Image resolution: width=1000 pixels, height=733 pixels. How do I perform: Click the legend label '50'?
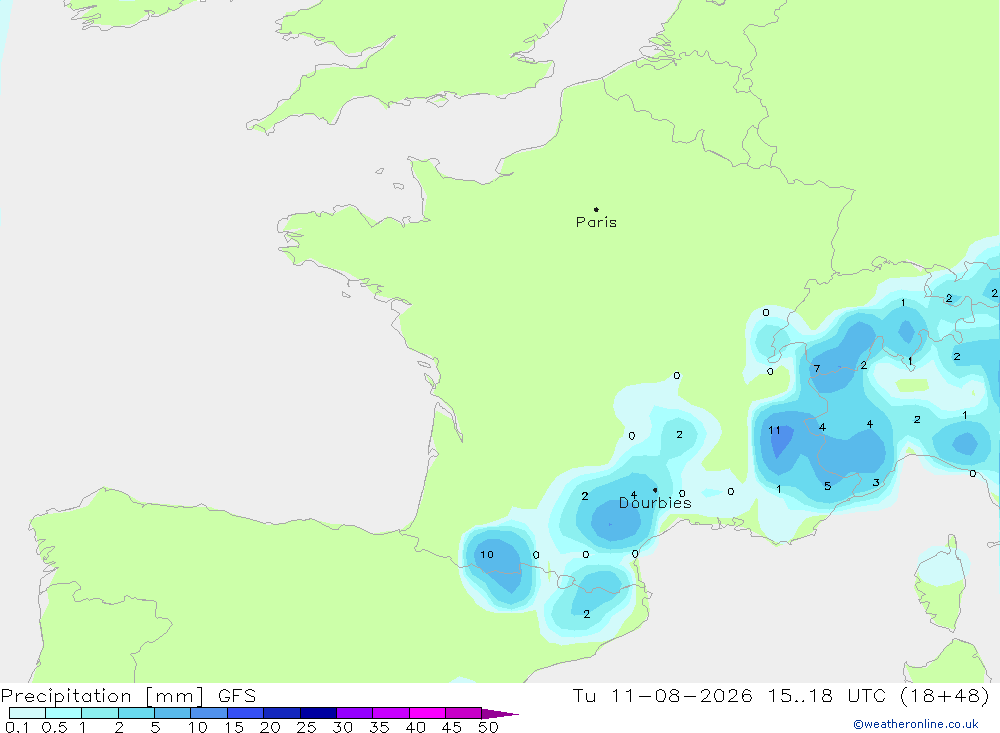488,727
